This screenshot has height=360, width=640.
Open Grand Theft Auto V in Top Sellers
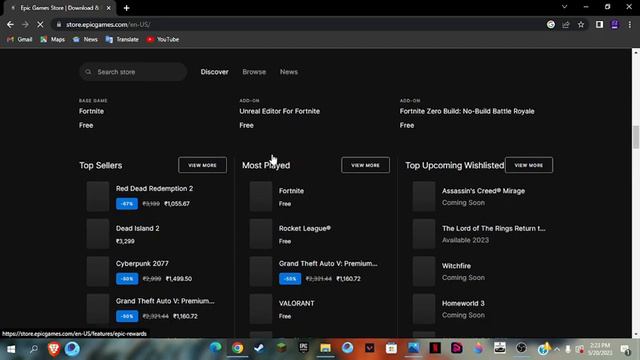tap(165, 301)
